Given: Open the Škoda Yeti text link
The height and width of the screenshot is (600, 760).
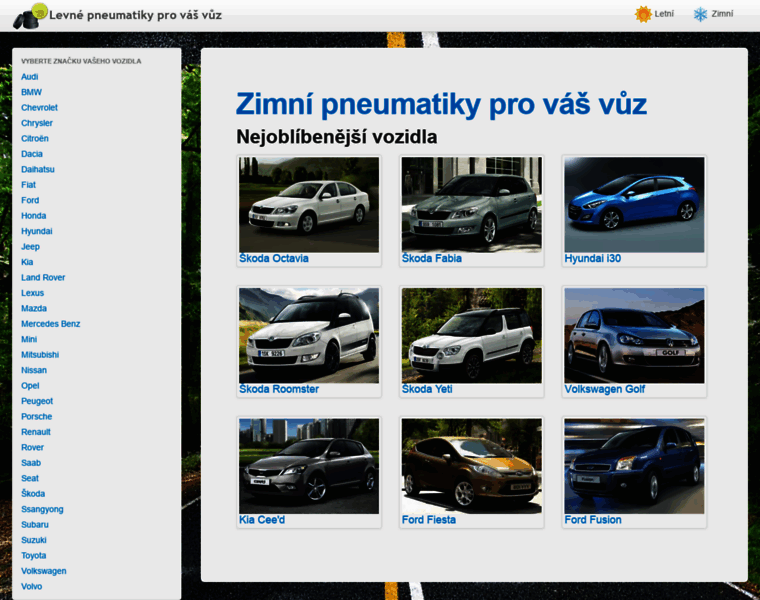Looking at the screenshot, I should [427, 389].
